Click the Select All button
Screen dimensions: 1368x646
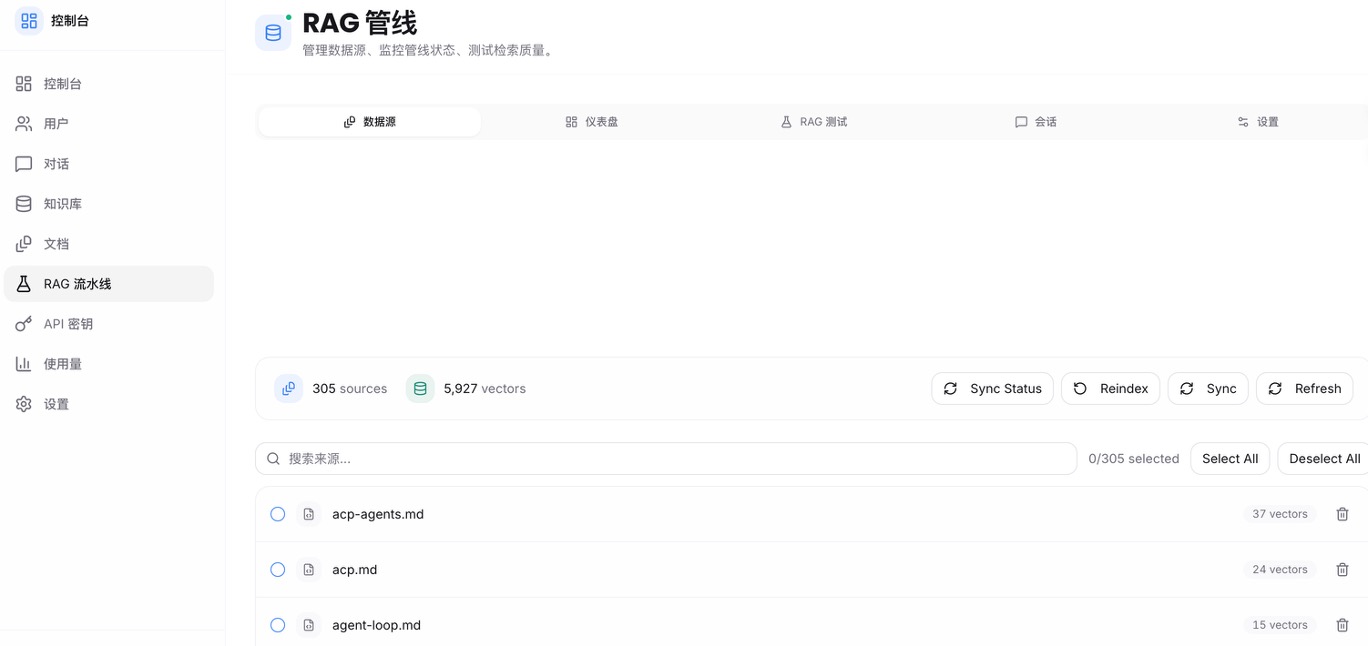click(1230, 459)
